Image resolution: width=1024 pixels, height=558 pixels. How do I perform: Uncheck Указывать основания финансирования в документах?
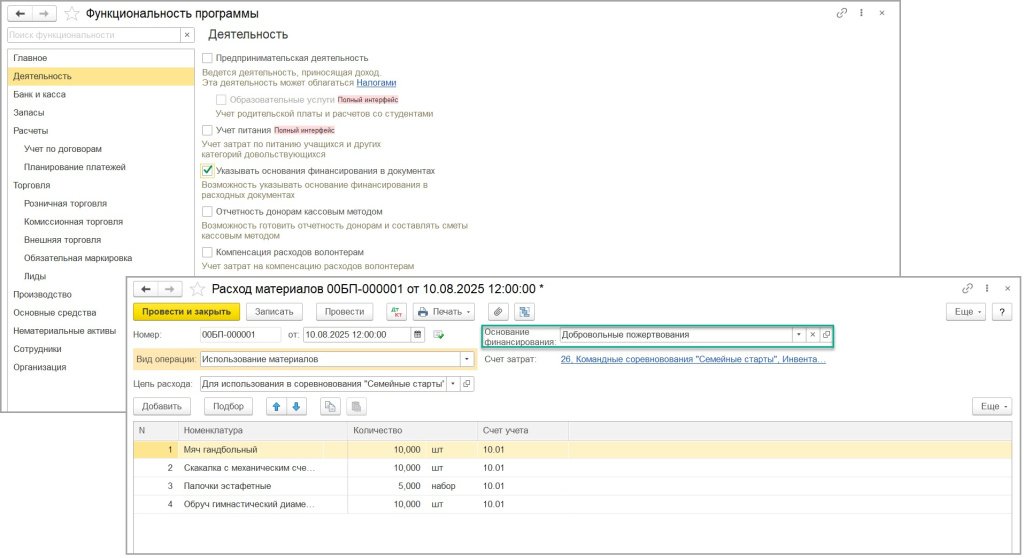click(207, 171)
